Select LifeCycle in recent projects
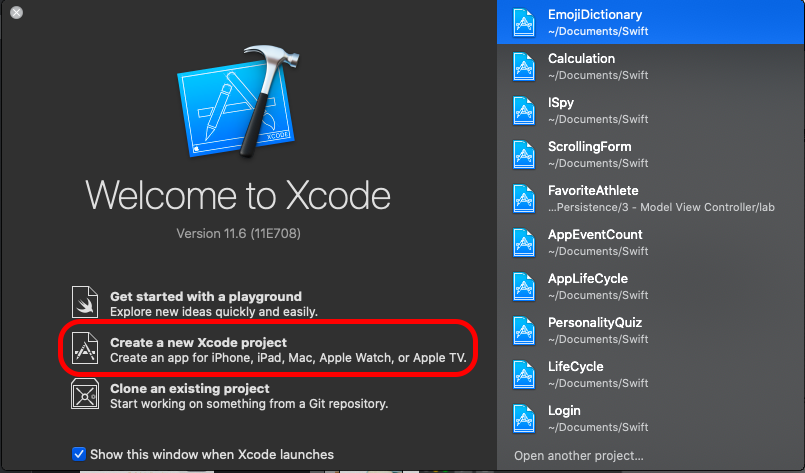This screenshot has height=473, width=805. pyautogui.click(x=651, y=375)
